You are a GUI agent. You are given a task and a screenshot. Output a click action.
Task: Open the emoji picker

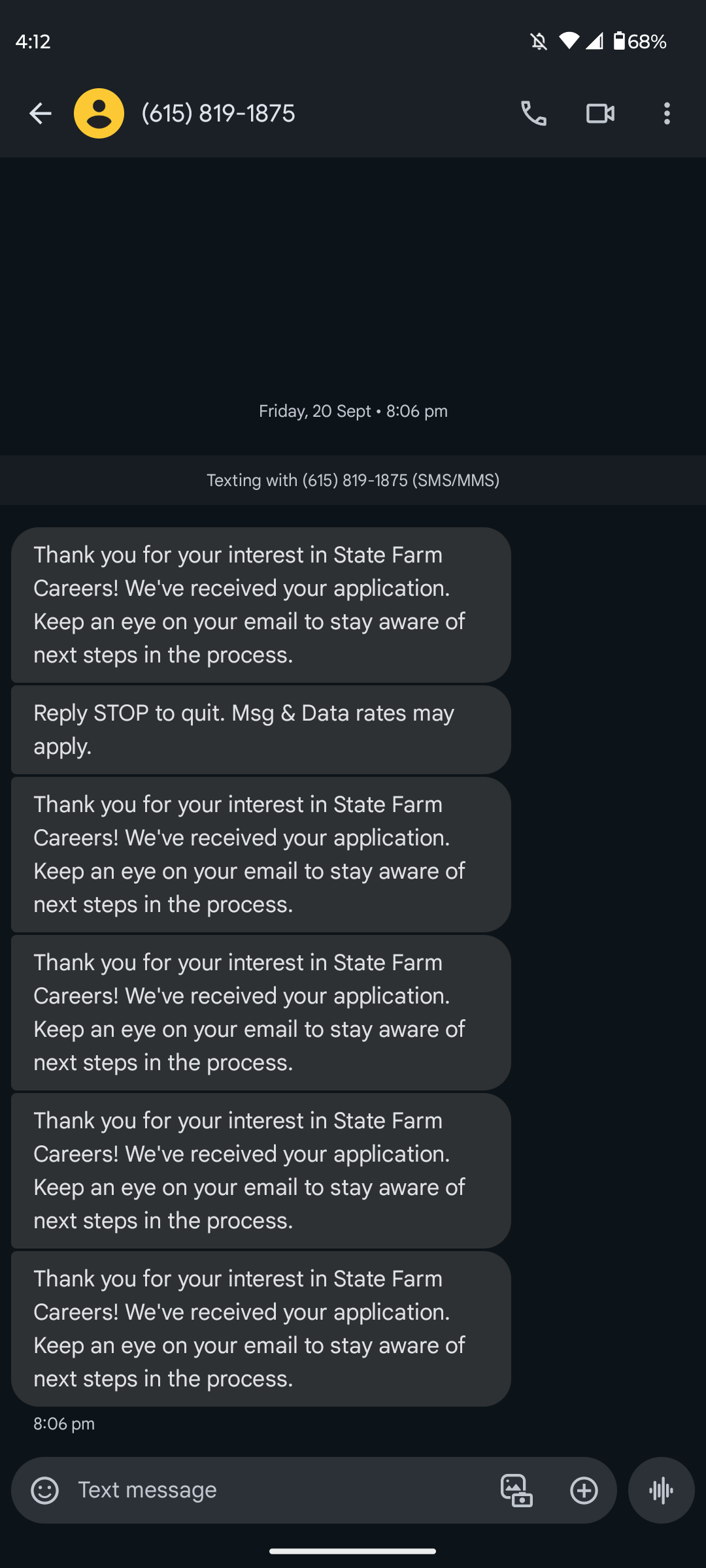[45, 1491]
